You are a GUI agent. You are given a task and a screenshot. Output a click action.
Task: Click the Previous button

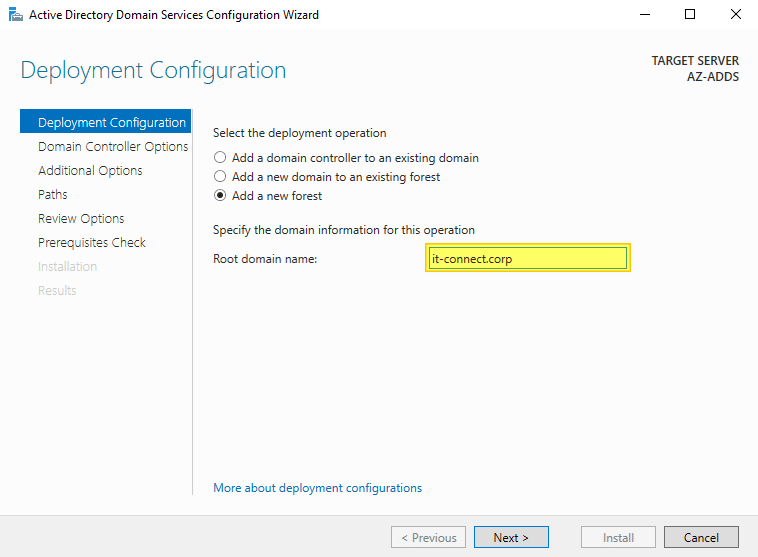tap(428, 537)
